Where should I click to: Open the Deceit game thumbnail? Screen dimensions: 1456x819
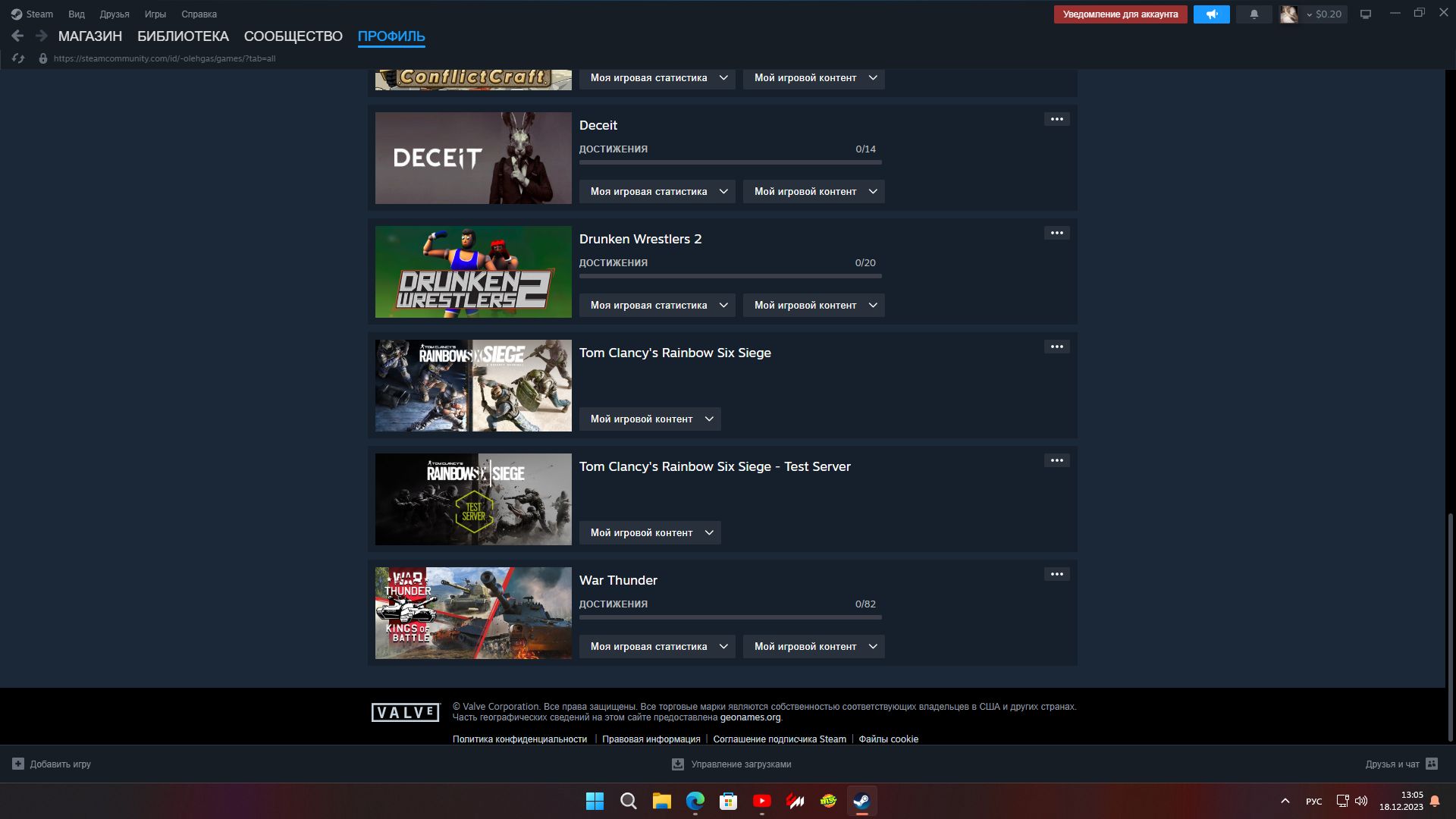point(473,158)
